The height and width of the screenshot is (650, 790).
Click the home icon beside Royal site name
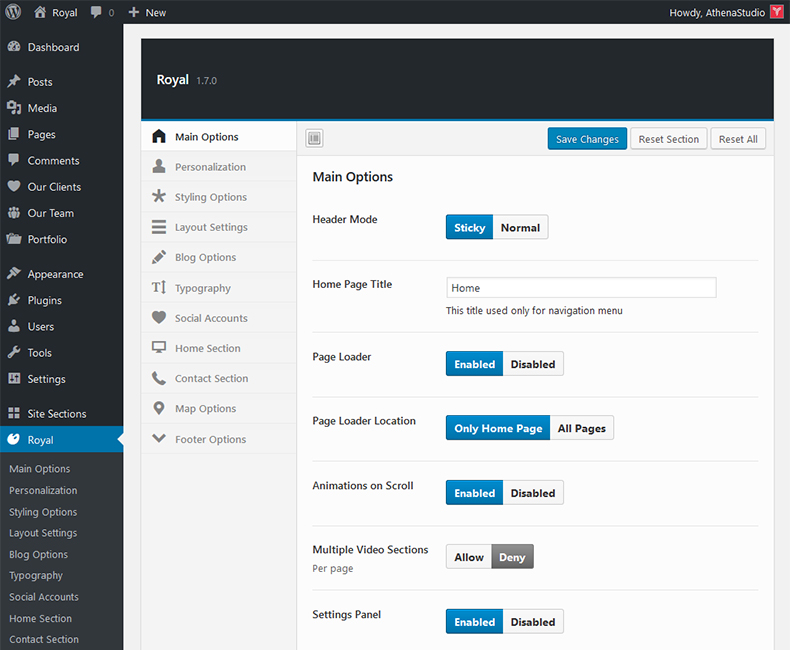(40, 12)
